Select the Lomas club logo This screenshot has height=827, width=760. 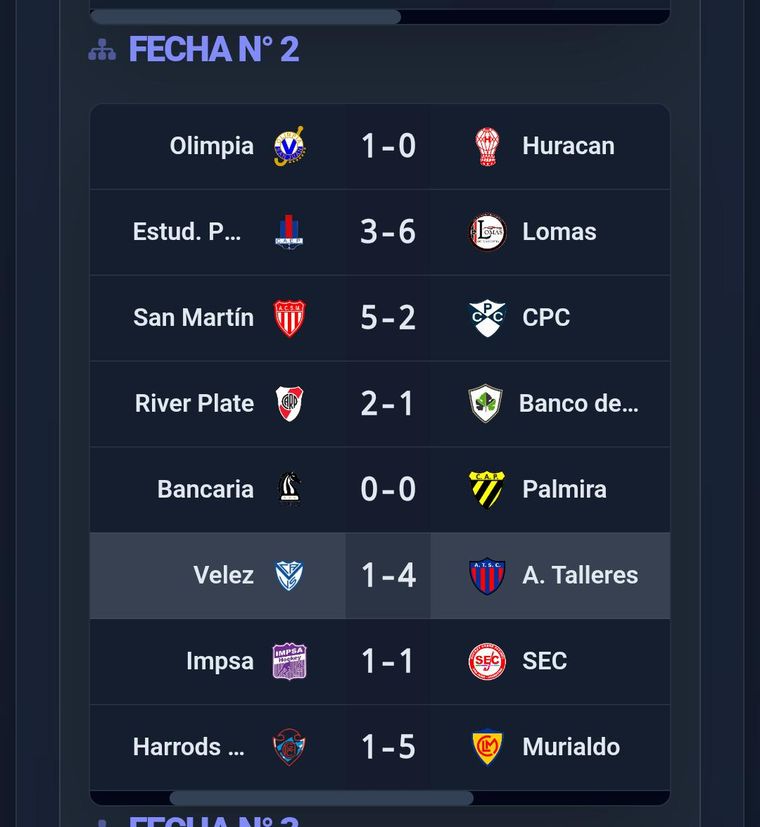[x=487, y=232]
